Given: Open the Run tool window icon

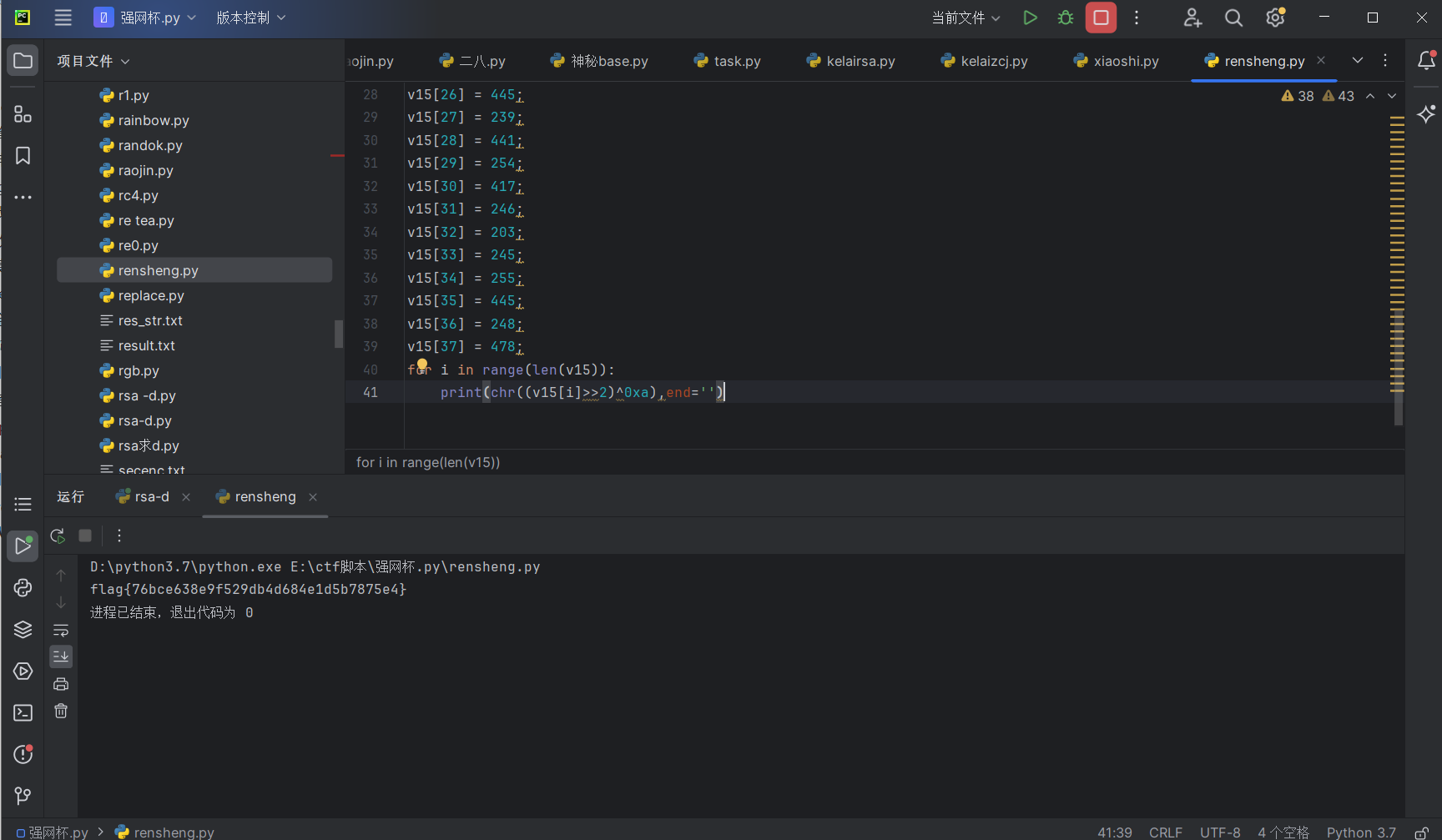Looking at the screenshot, I should click(23, 546).
